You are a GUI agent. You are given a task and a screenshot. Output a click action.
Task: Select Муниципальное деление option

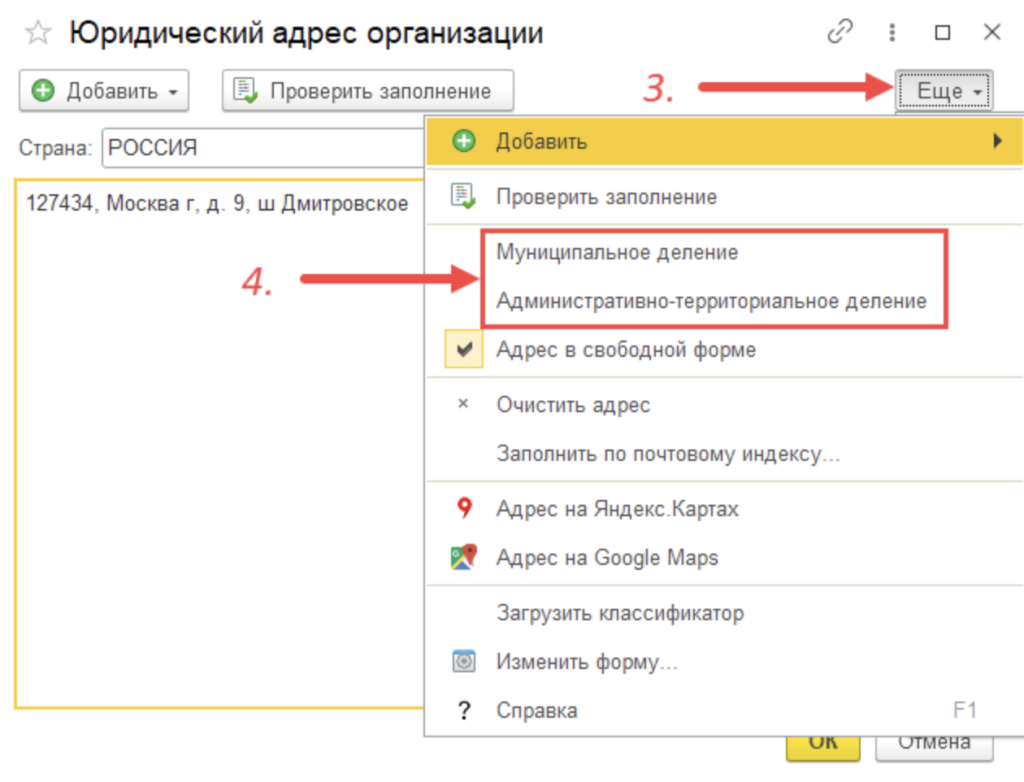point(617,253)
